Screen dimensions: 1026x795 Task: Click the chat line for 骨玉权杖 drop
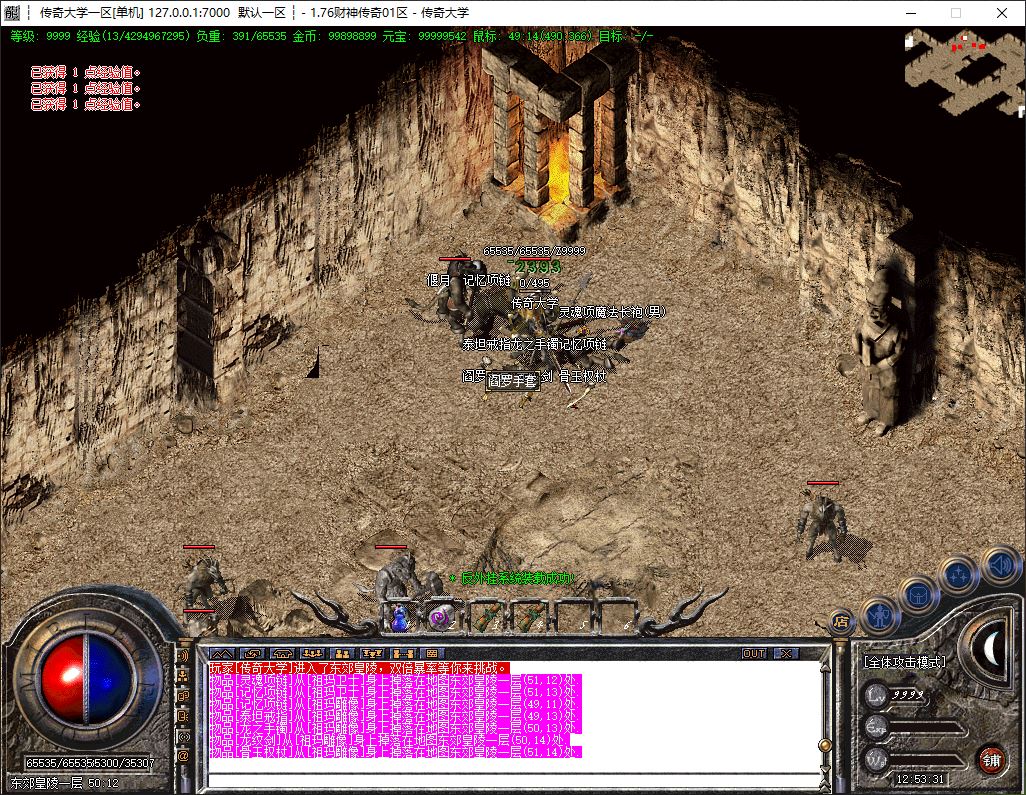[x=395, y=752]
